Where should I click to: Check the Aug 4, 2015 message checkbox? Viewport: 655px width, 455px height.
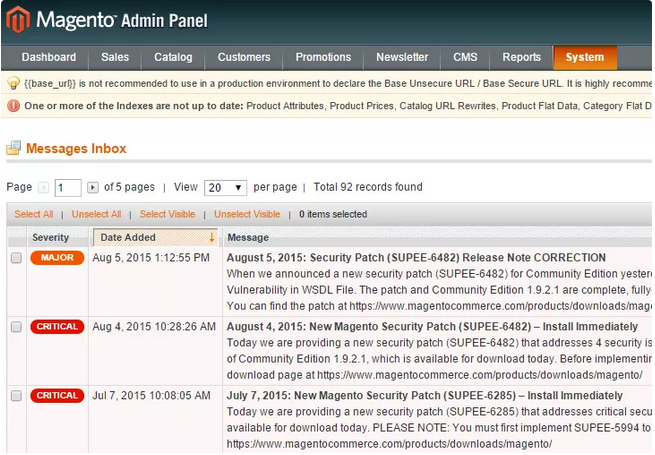coord(16,327)
